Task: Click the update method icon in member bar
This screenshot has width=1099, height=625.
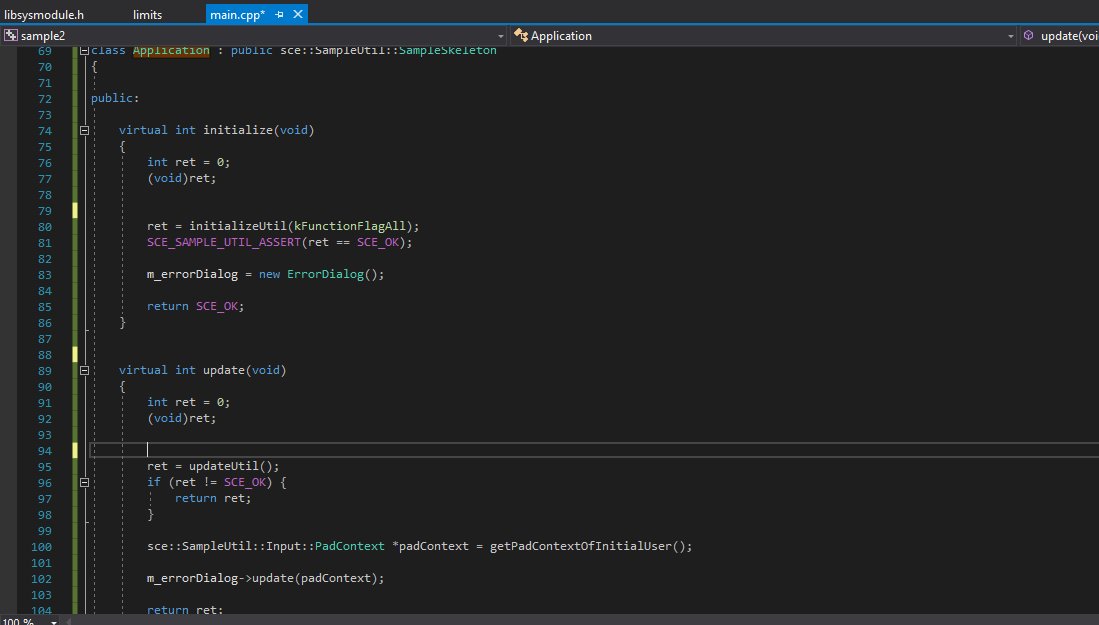Action: click(1028, 35)
